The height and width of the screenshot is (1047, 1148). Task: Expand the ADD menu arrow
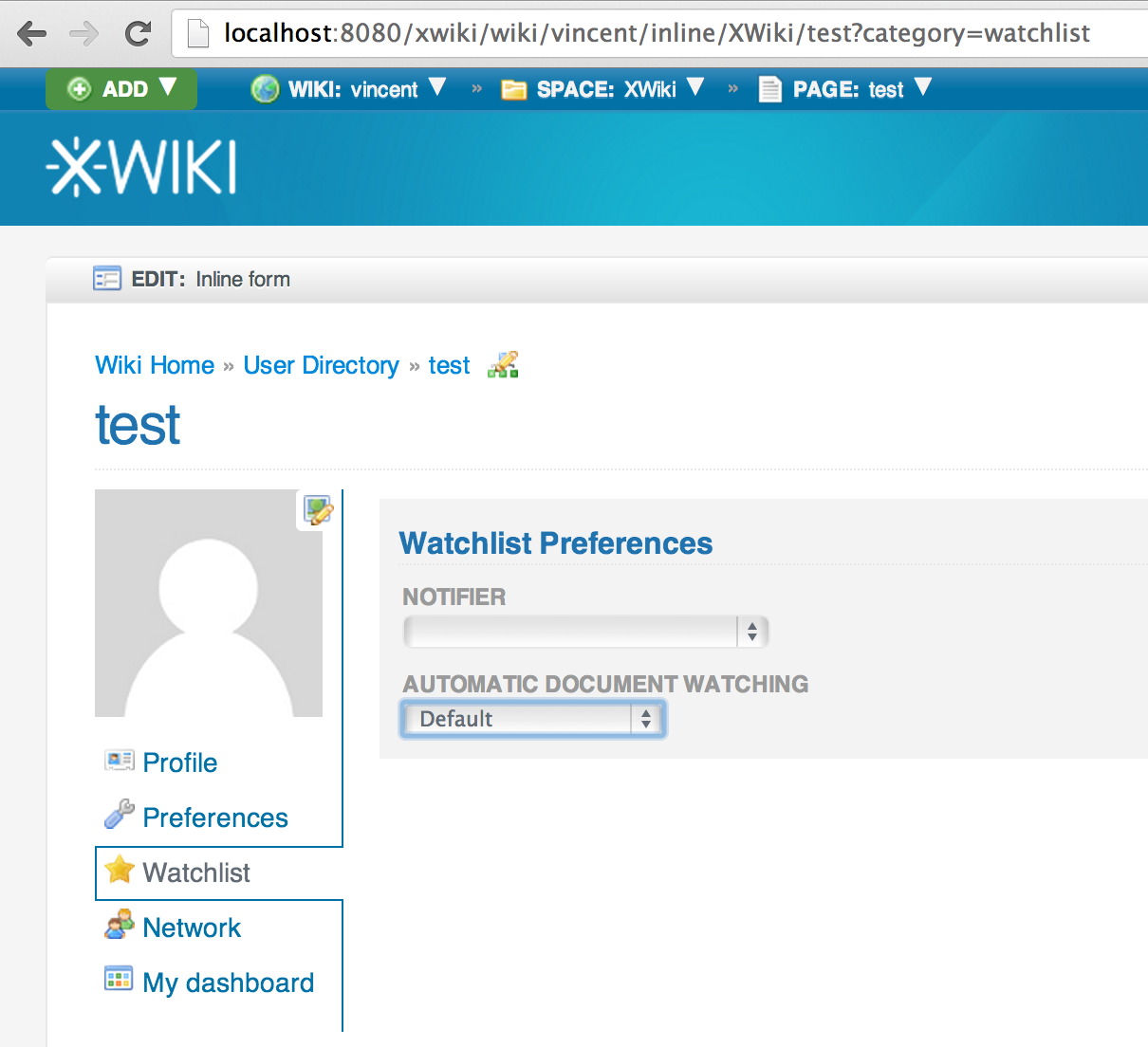(168, 87)
